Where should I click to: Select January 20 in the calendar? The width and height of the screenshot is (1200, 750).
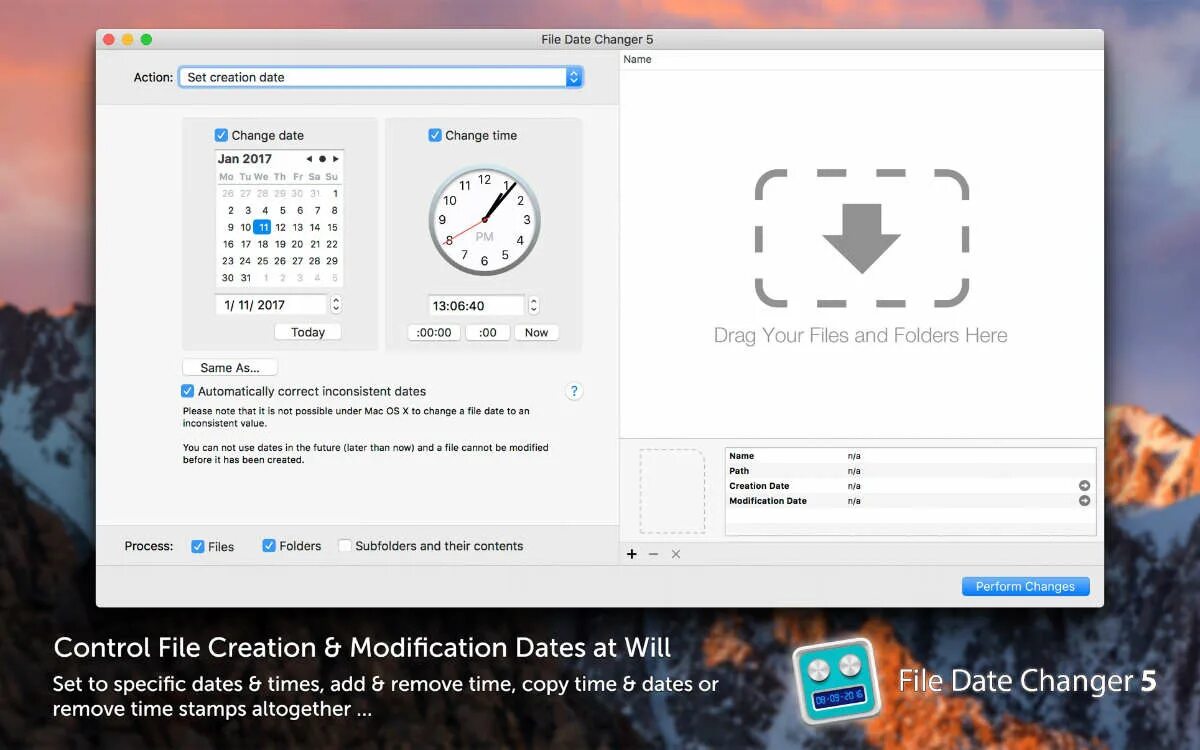tap(297, 244)
